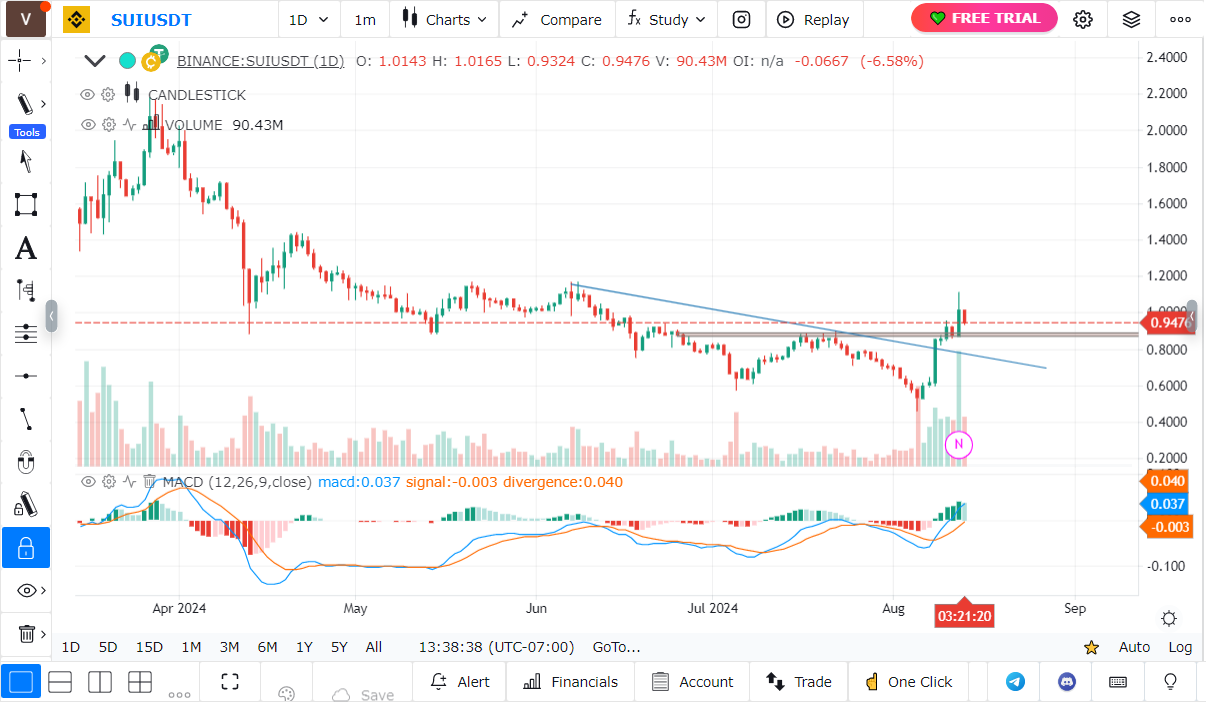The width and height of the screenshot is (1206, 702).
Task: Hide the MACD indicator with eye icon
Action: point(87,482)
